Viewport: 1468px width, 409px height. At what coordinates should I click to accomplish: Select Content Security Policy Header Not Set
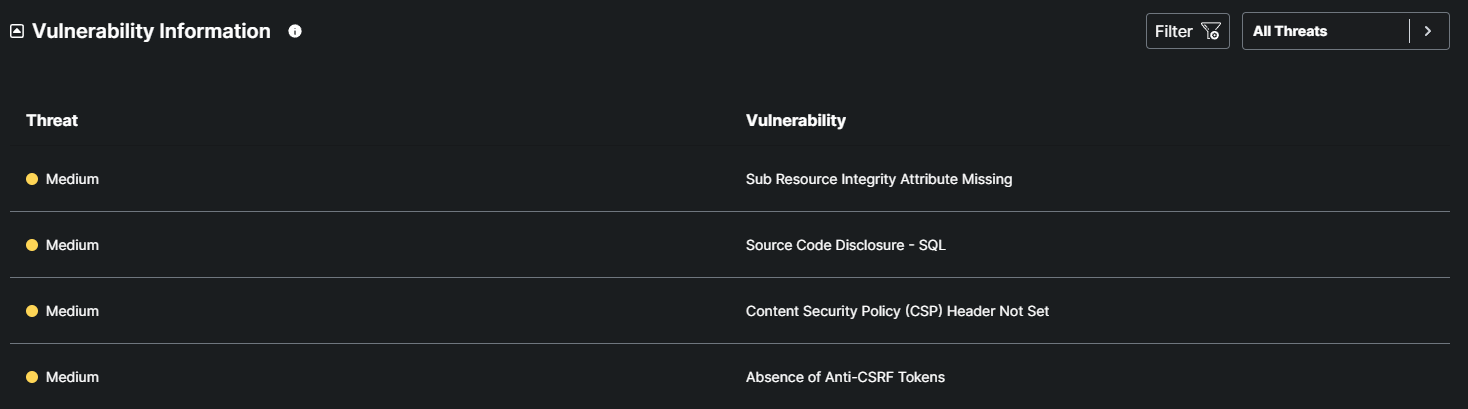click(x=897, y=311)
